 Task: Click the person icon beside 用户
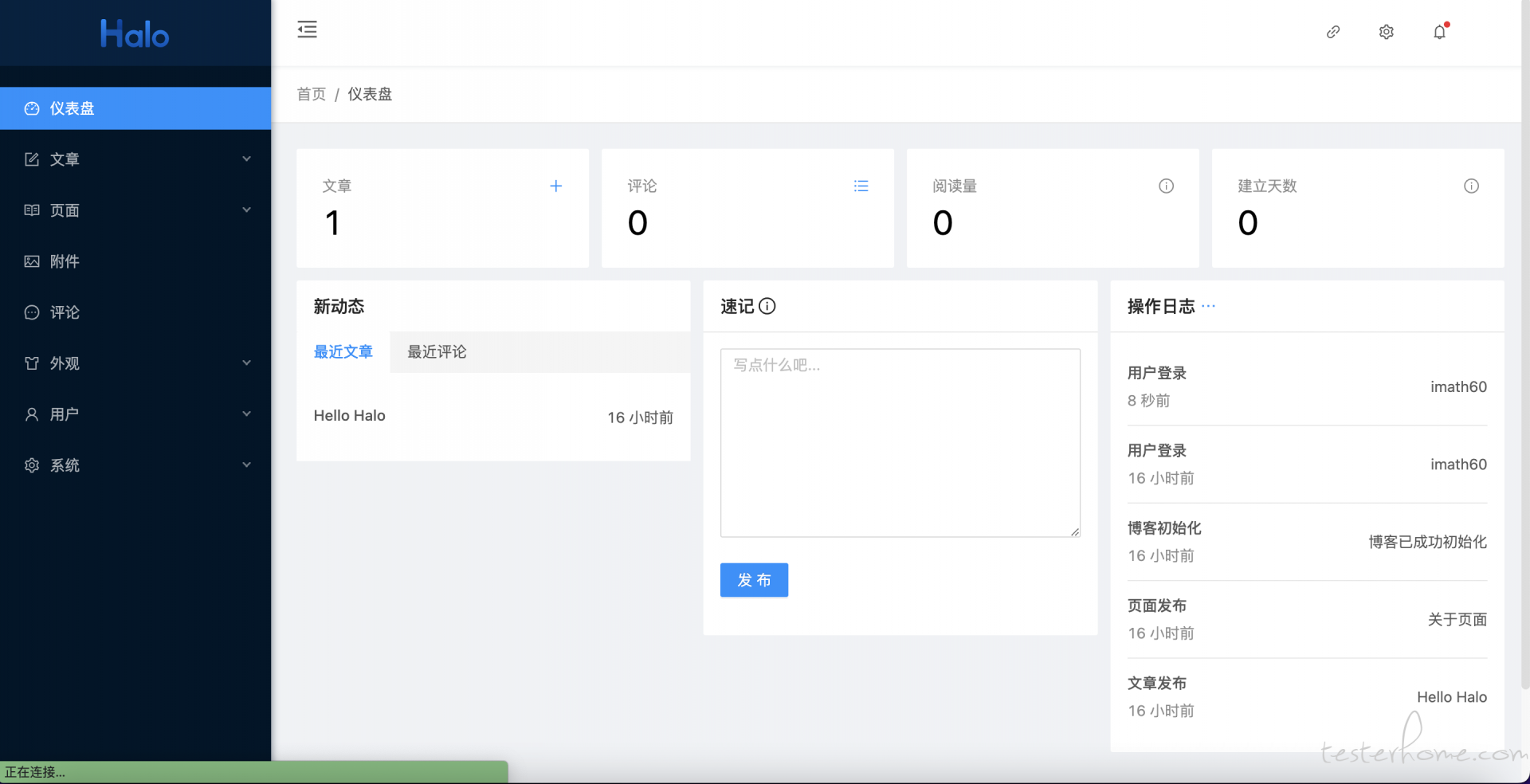[x=32, y=414]
